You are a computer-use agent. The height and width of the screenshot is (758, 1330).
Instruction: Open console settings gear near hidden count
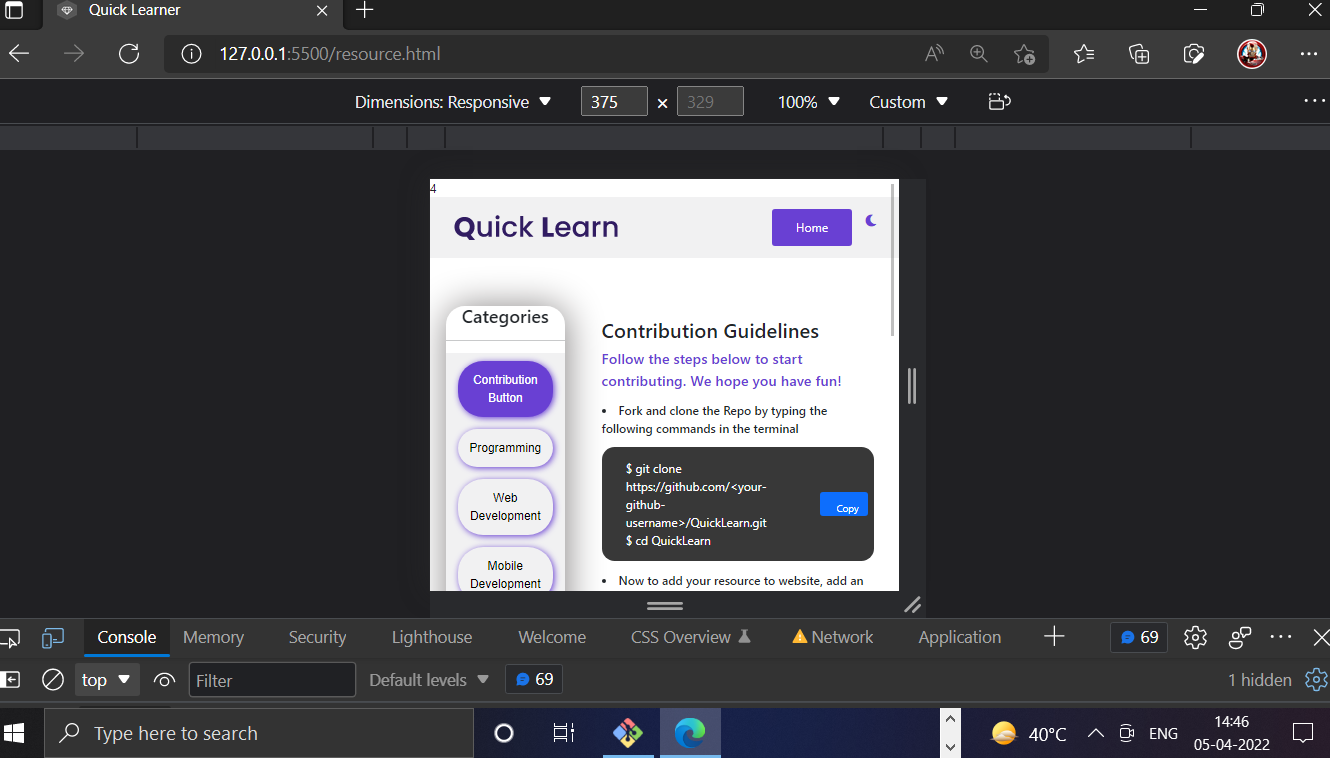pos(1316,680)
